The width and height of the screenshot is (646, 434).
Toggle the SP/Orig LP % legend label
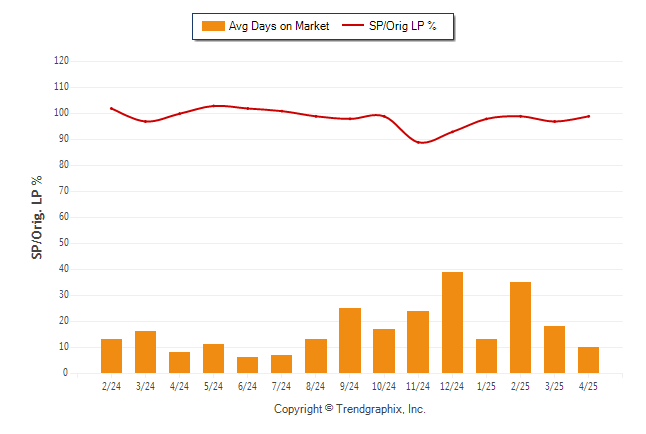403,26
